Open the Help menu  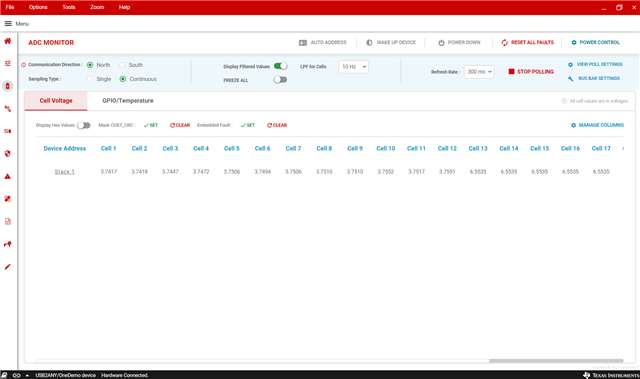[x=124, y=7]
